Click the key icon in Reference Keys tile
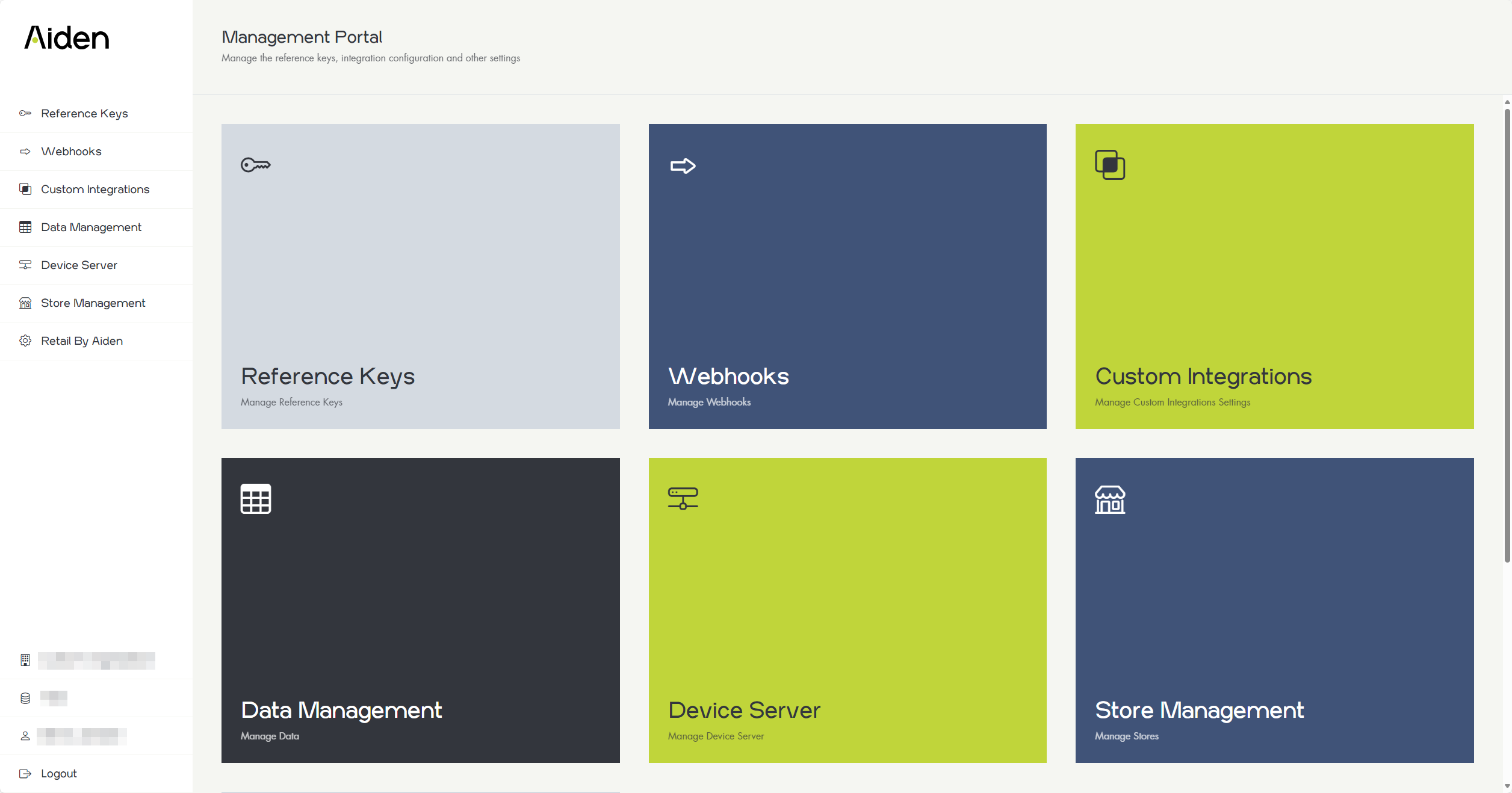This screenshot has height=793, width=1512. 256,165
